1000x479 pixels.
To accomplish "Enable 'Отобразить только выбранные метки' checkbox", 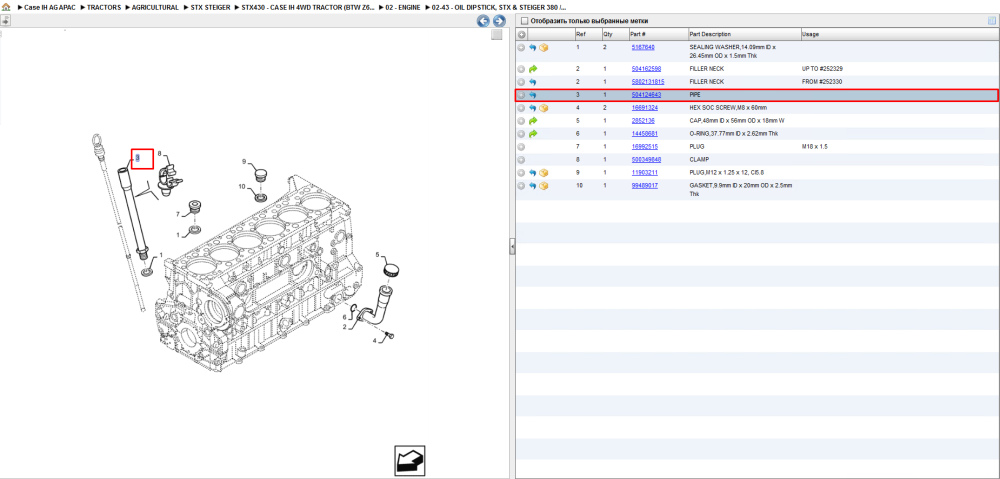I will pyautogui.click(x=524, y=21).
